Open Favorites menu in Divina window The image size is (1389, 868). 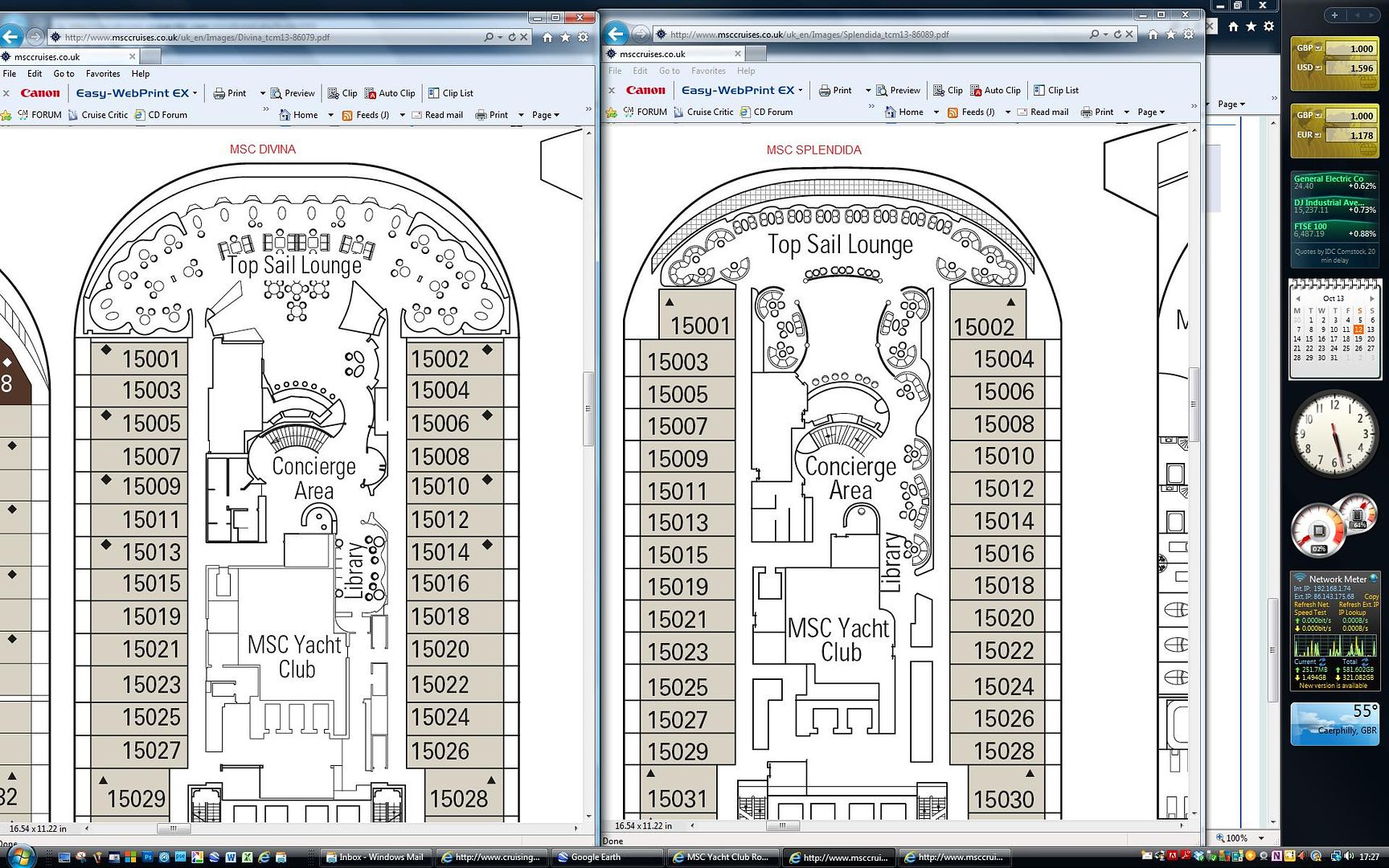pyautogui.click(x=103, y=73)
